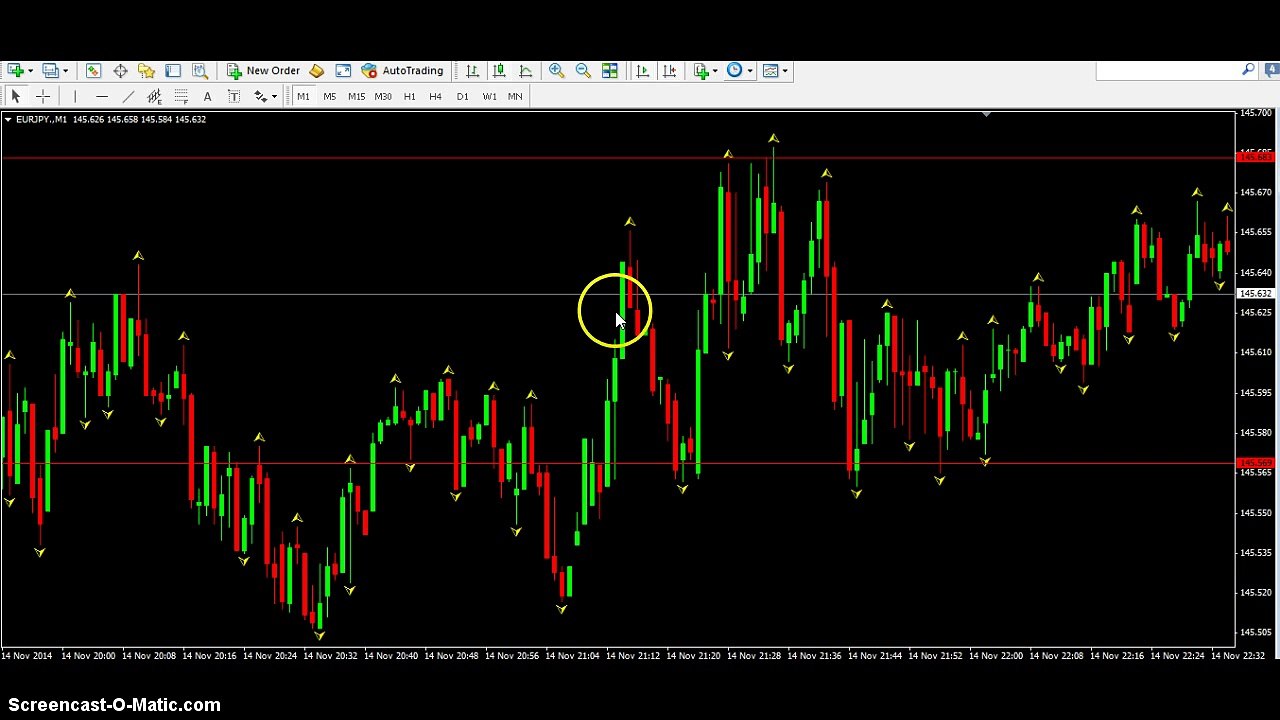Open the Profiles dropdown arrow
The image size is (1280, 720).
65,71
